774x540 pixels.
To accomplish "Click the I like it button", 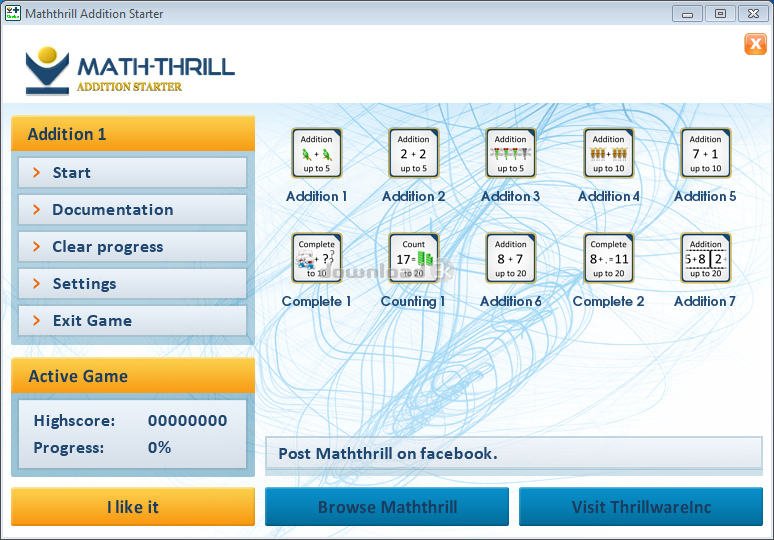I will 133,507.
